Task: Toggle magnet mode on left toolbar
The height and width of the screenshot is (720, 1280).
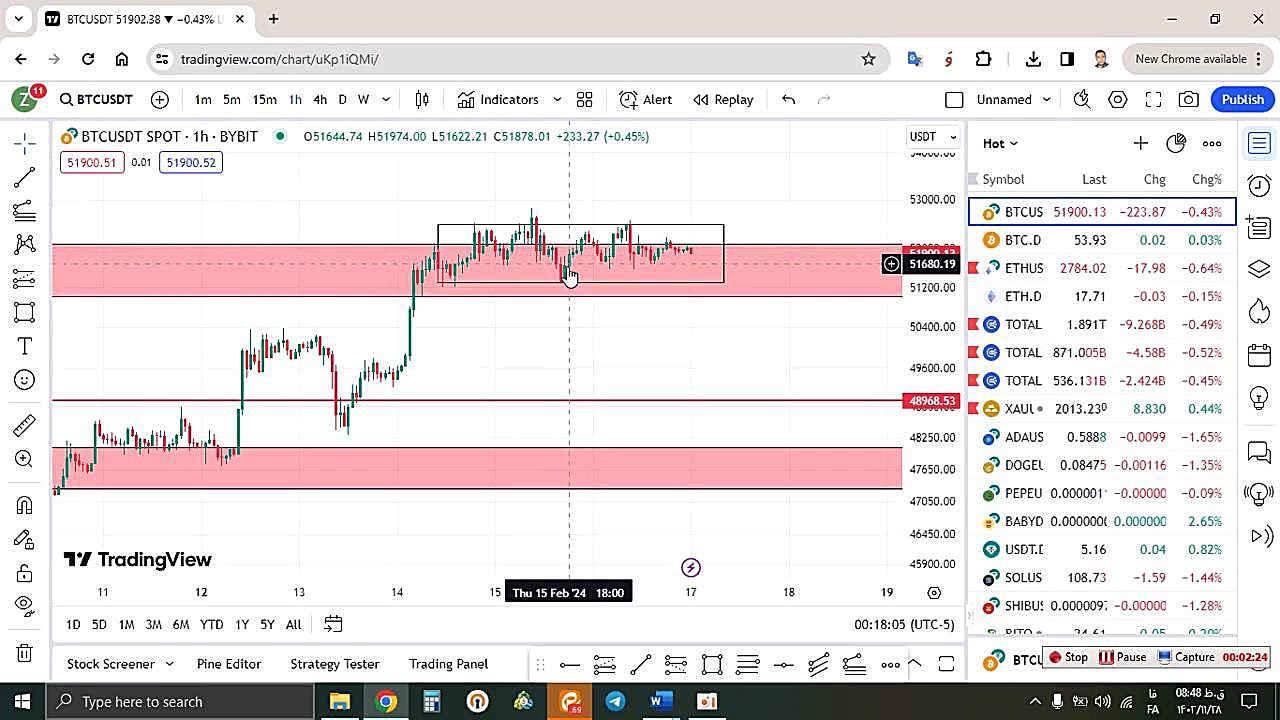Action: [25, 505]
